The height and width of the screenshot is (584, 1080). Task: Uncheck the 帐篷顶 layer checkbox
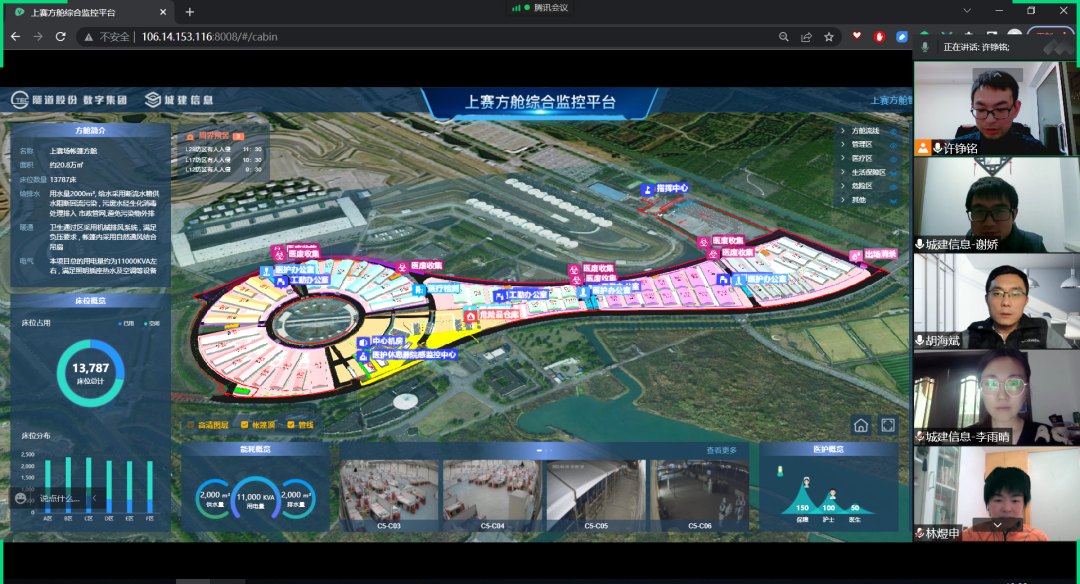coord(245,425)
